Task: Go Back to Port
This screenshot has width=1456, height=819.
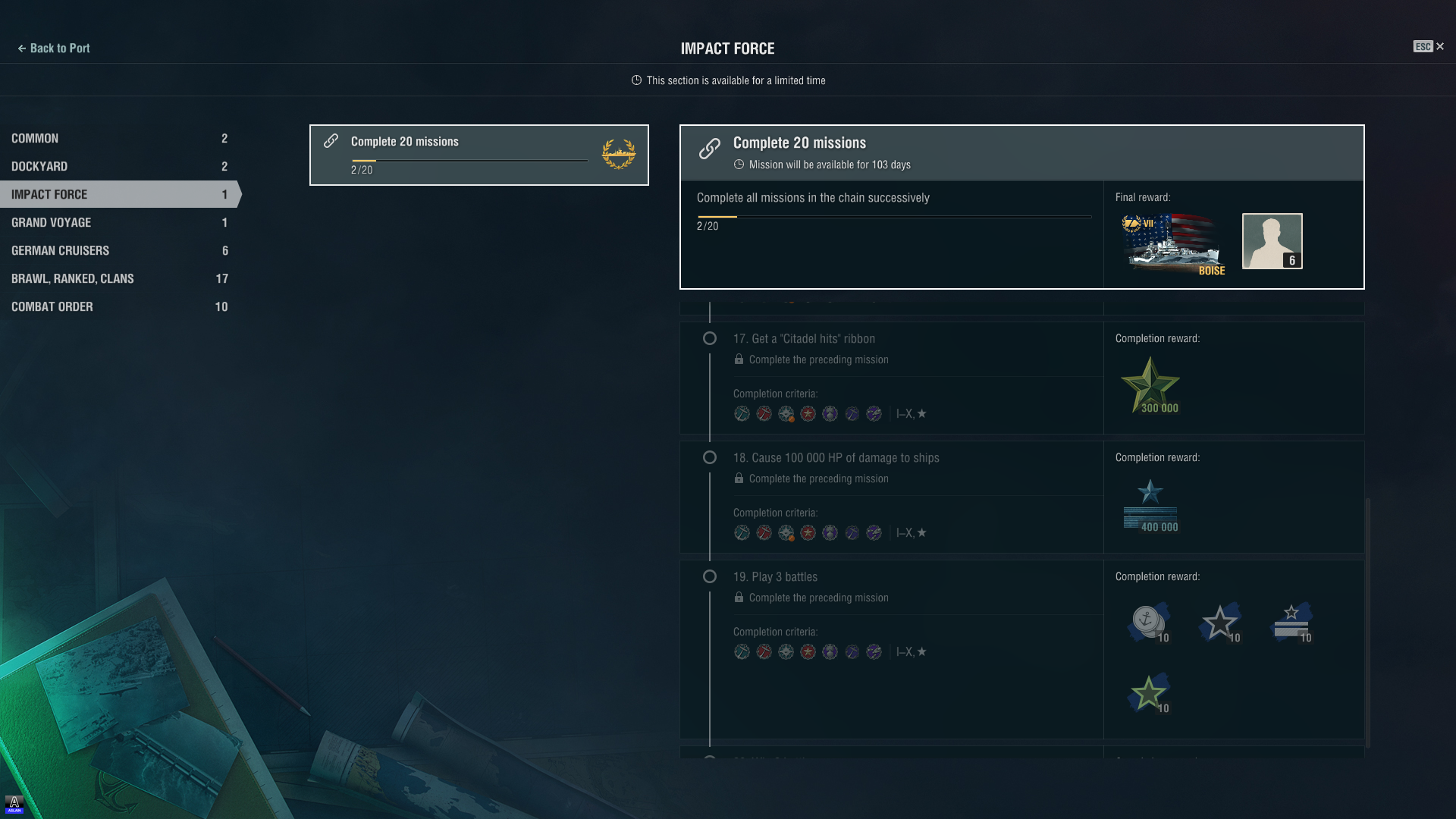Action: [53, 48]
